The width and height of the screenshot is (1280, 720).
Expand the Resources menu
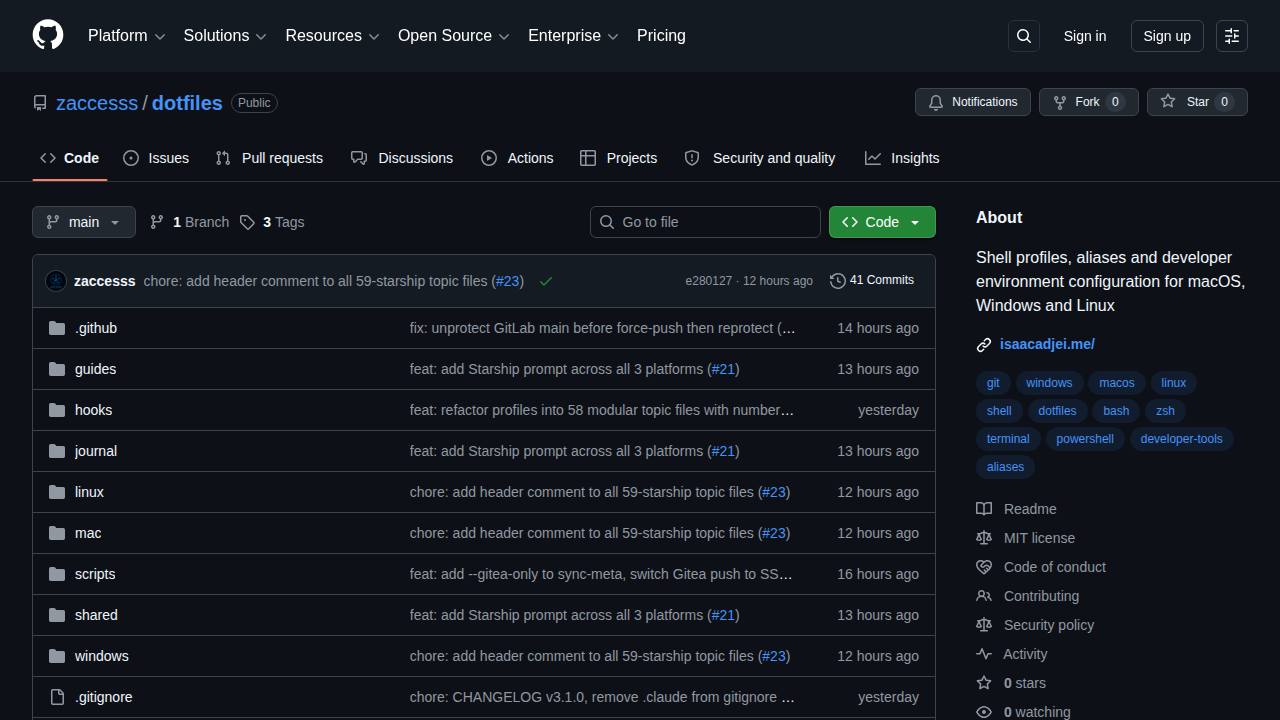click(332, 36)
